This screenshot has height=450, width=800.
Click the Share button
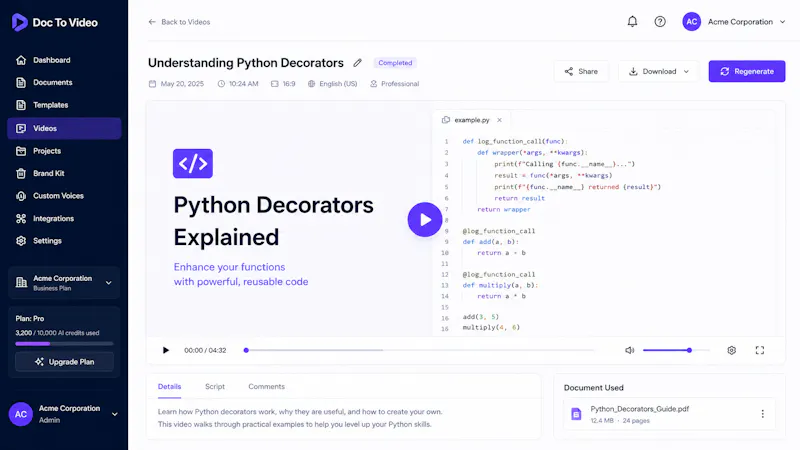pos(581,71)
